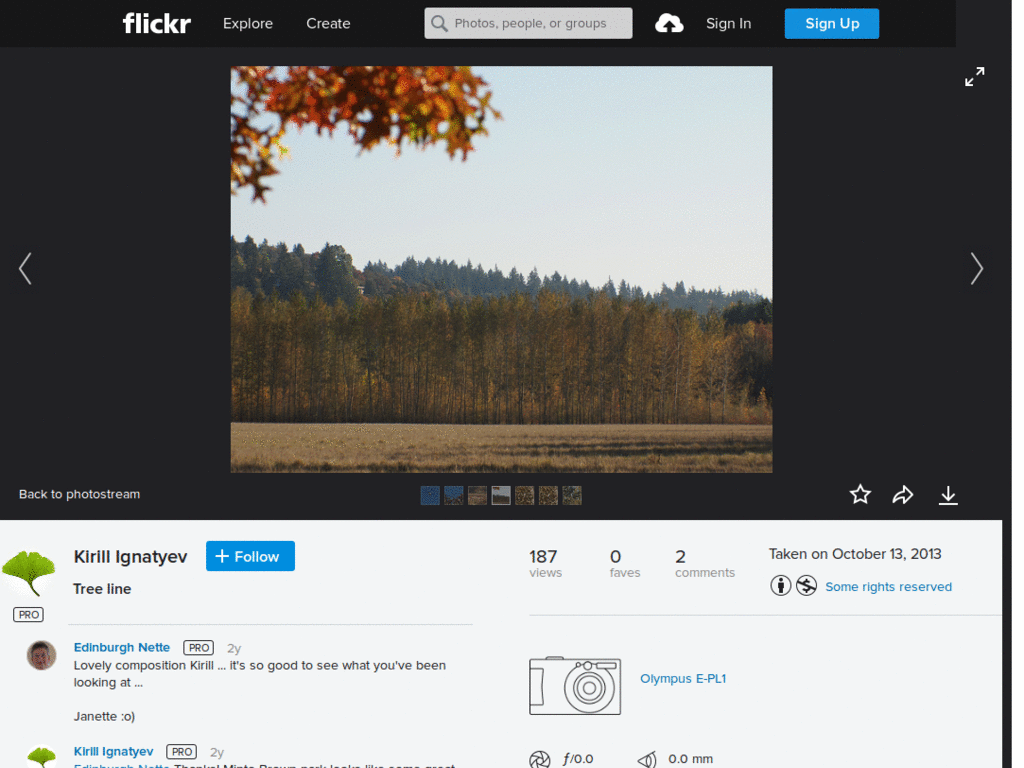Open the Olympus E-PL1 camera link
Screen dimensions: 1024x768
(682, 679)
